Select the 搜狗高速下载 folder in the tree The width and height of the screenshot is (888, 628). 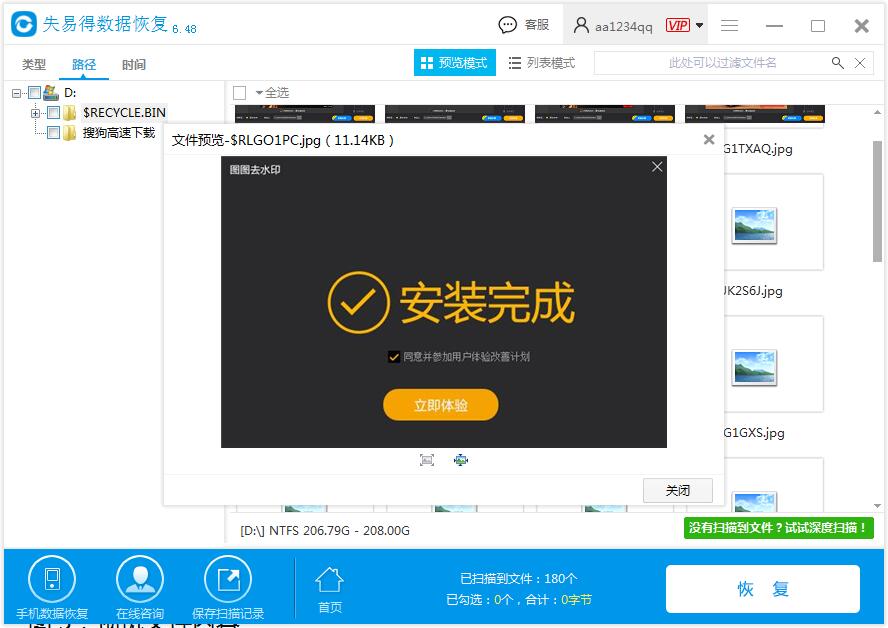tap(119, 133)
